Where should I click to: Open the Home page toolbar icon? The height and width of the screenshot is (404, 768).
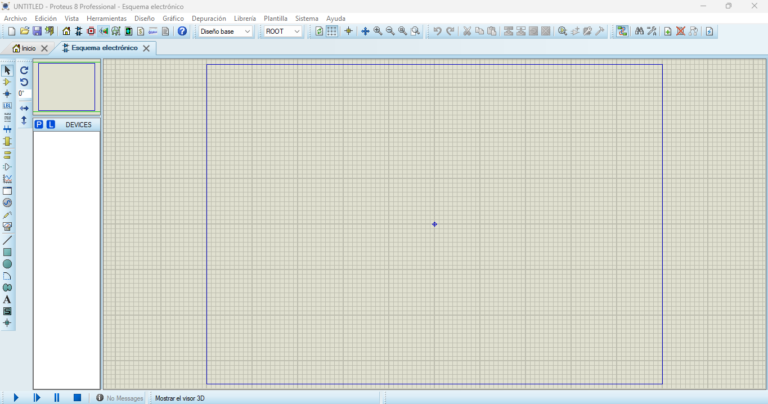[x=66, y=31]
